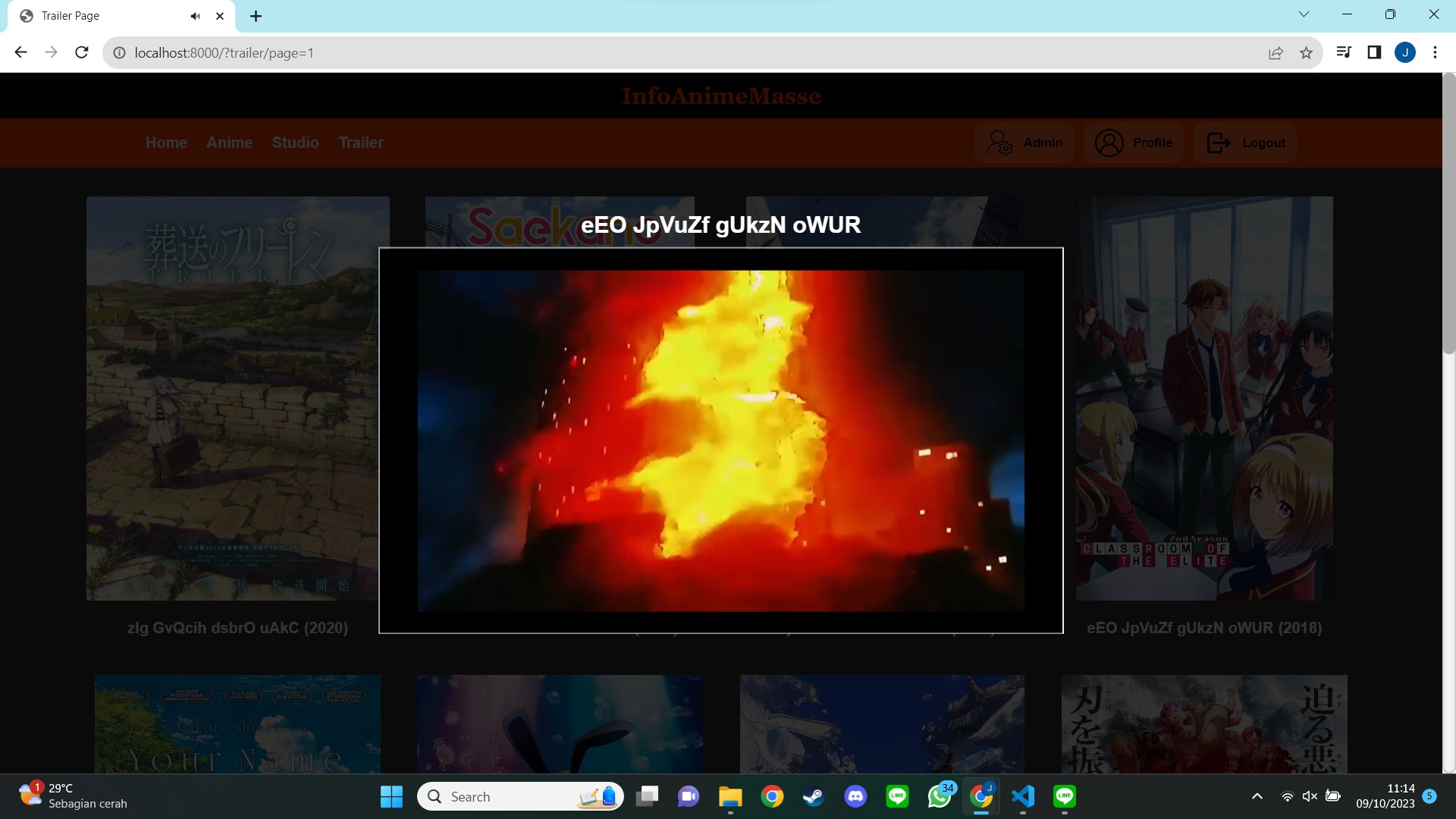Mute tab via speaker icon
The height and width of the screenshot is (819, 1456).
pyautogui.click(x=195, y=16)
